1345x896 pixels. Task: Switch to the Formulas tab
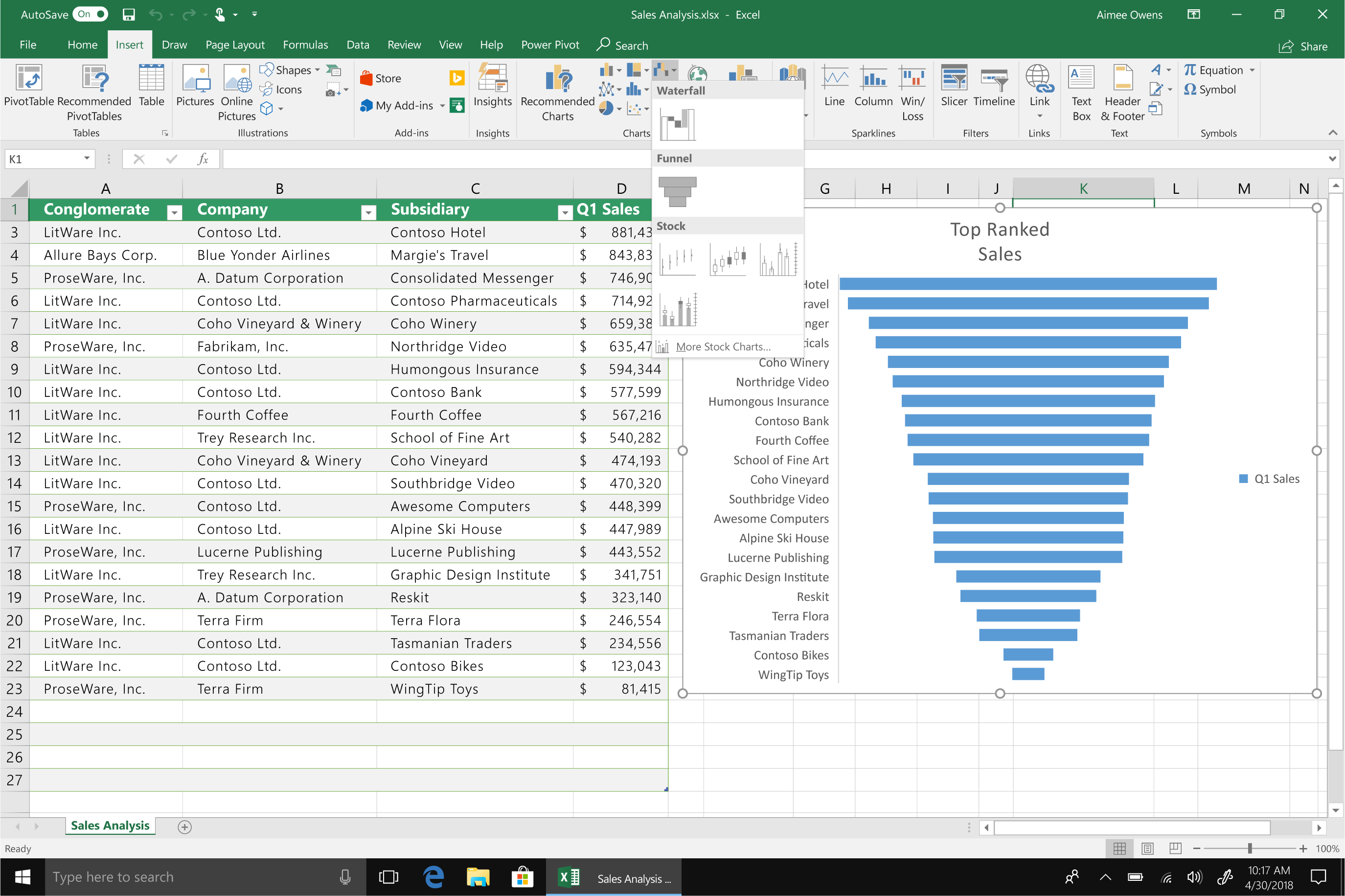pyautogui.click(x=305, y=45)
